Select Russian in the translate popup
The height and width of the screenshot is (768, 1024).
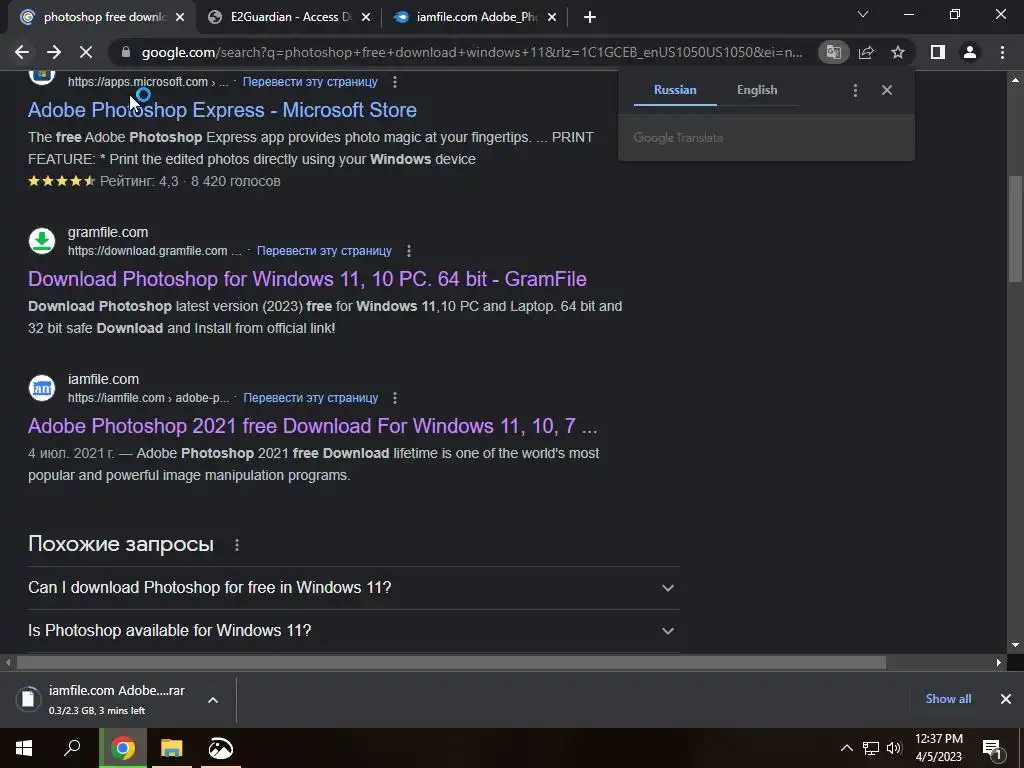click(x=675, y=90)
